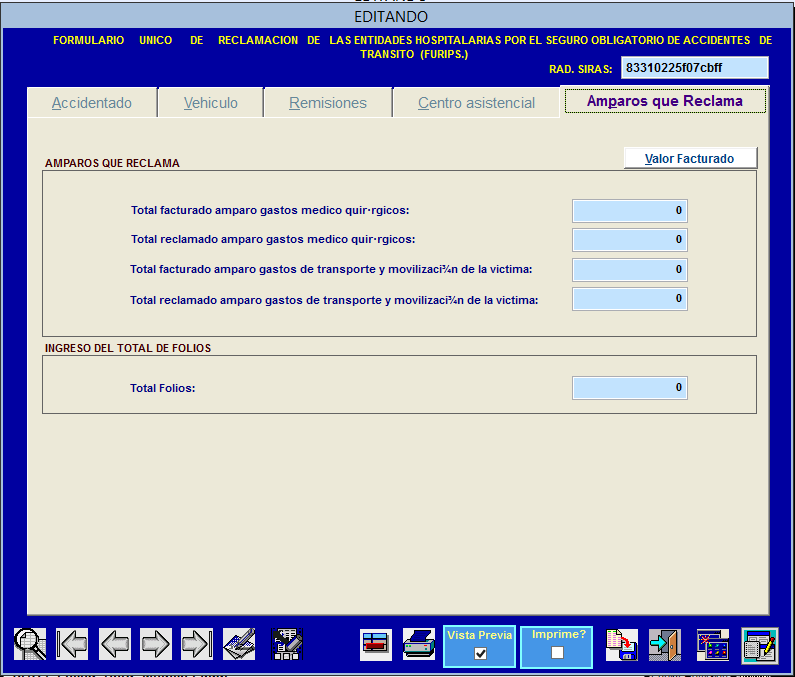Go to previous record left arrow
Viewport: 795px width, 677px height.
[x=115, y=644]
